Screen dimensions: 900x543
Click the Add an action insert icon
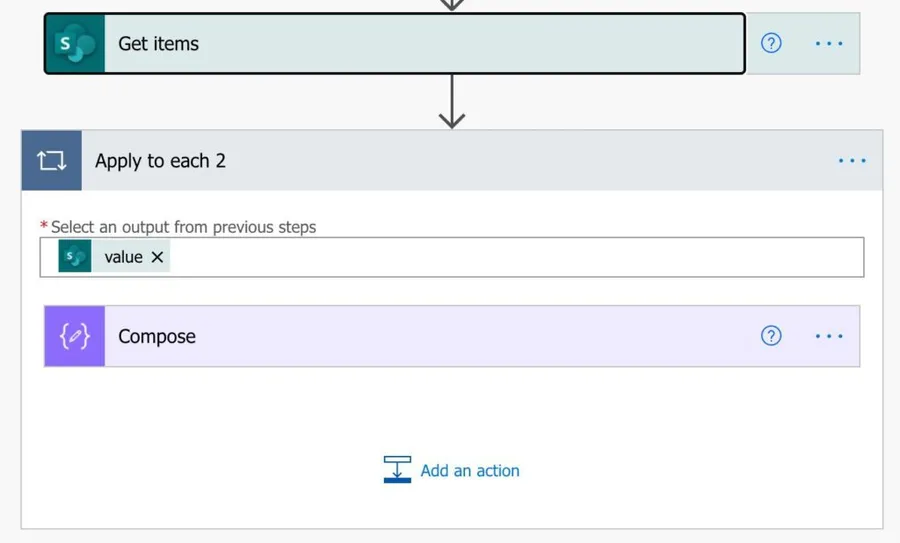coord(397,470)
